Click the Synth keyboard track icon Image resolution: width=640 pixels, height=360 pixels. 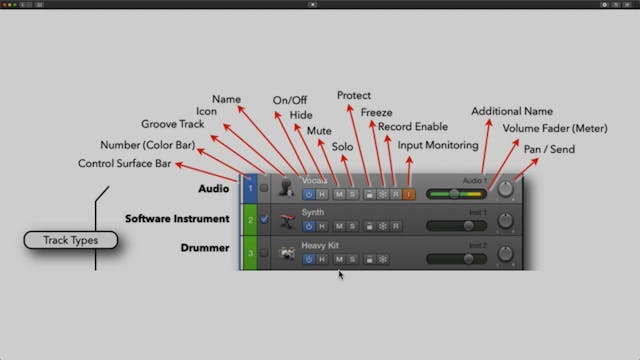click(287, 221)
